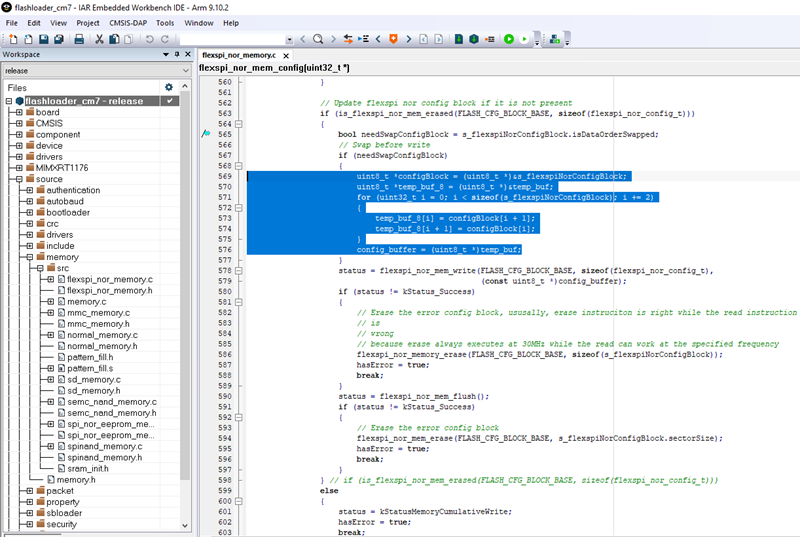Expand the flexspi_nor_memory.c tree node
The width and height of the screenshot is (800, 537).
point(51,279)
